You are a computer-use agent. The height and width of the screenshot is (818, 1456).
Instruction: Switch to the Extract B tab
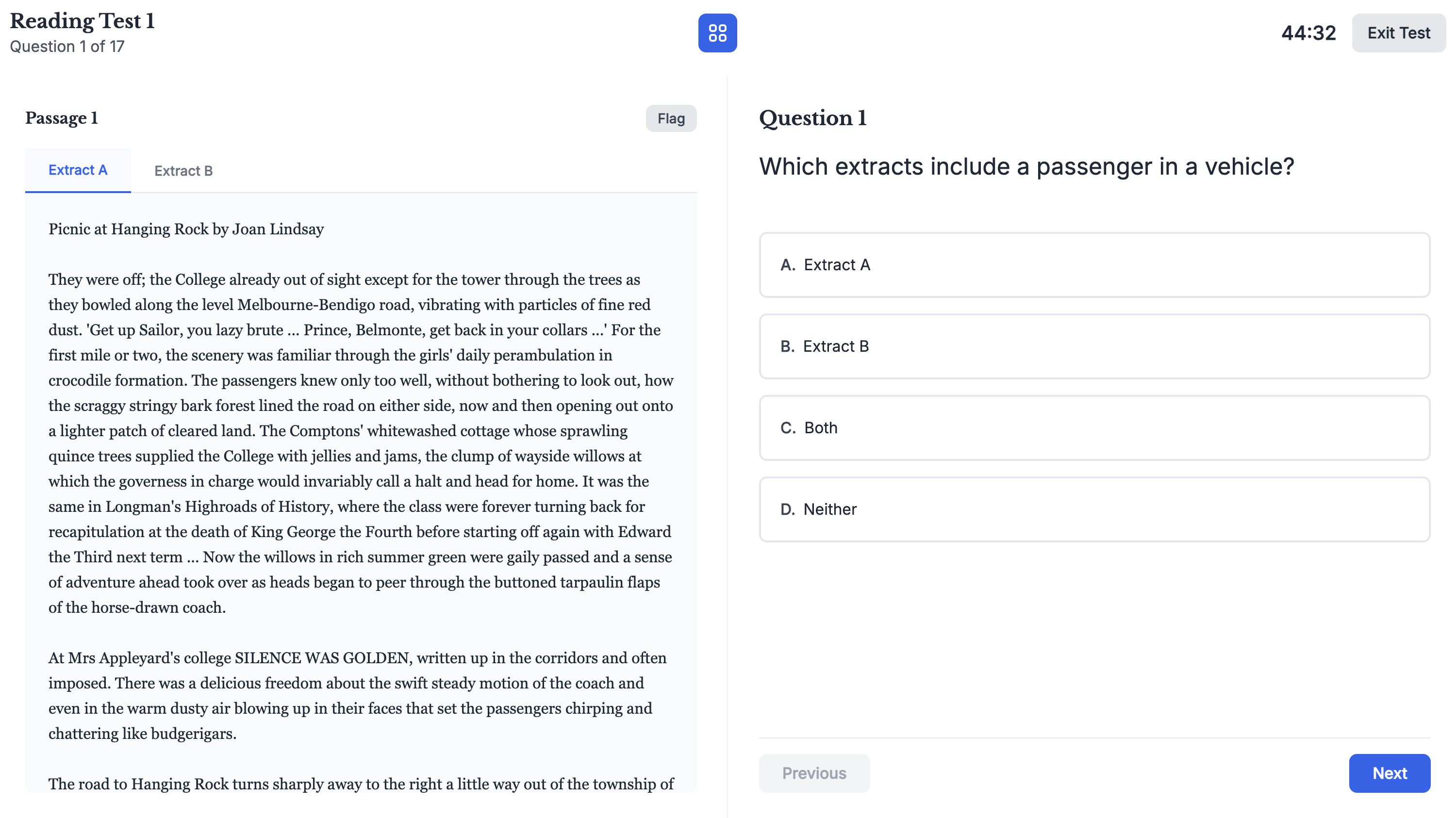183,170
